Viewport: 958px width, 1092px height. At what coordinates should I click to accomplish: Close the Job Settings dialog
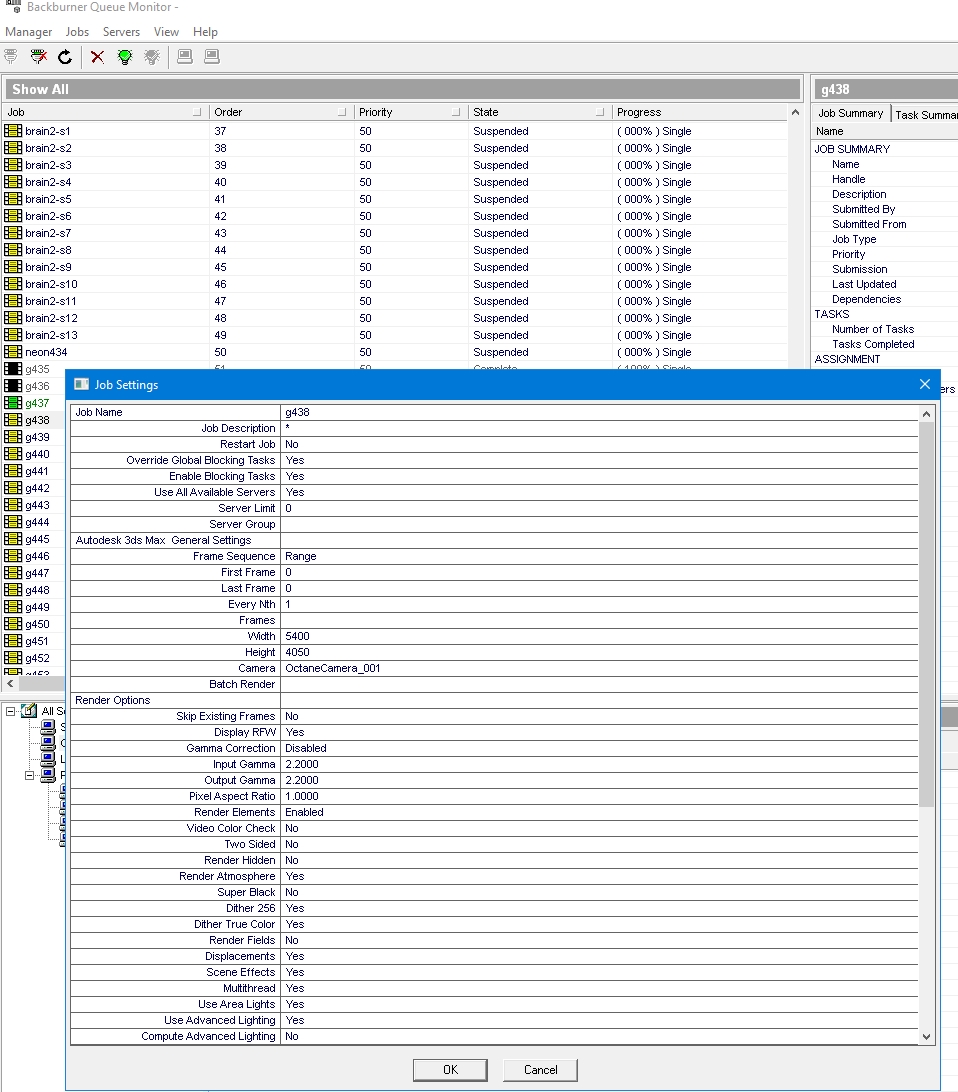[925, 384]
